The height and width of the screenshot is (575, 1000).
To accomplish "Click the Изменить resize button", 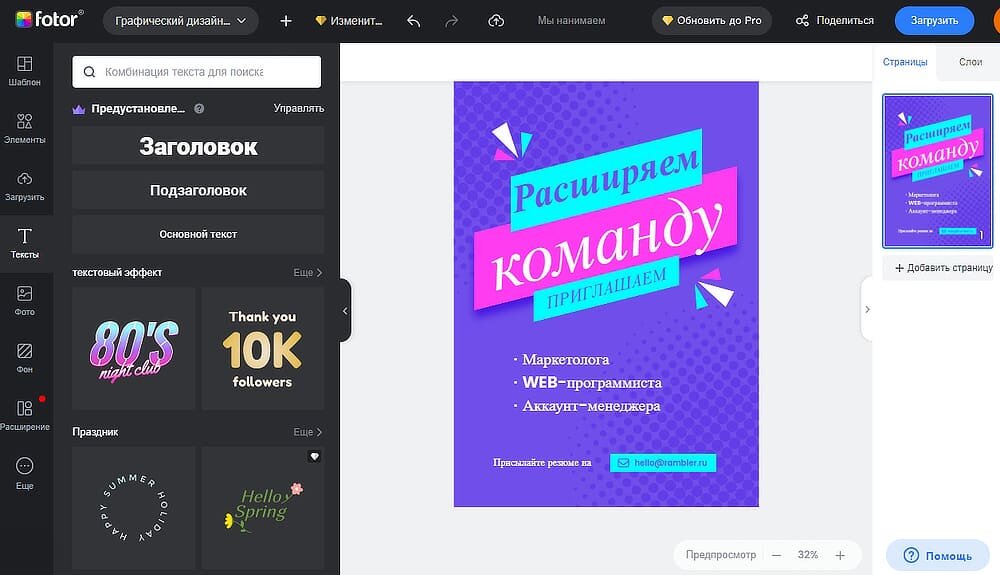I will 349,20.
